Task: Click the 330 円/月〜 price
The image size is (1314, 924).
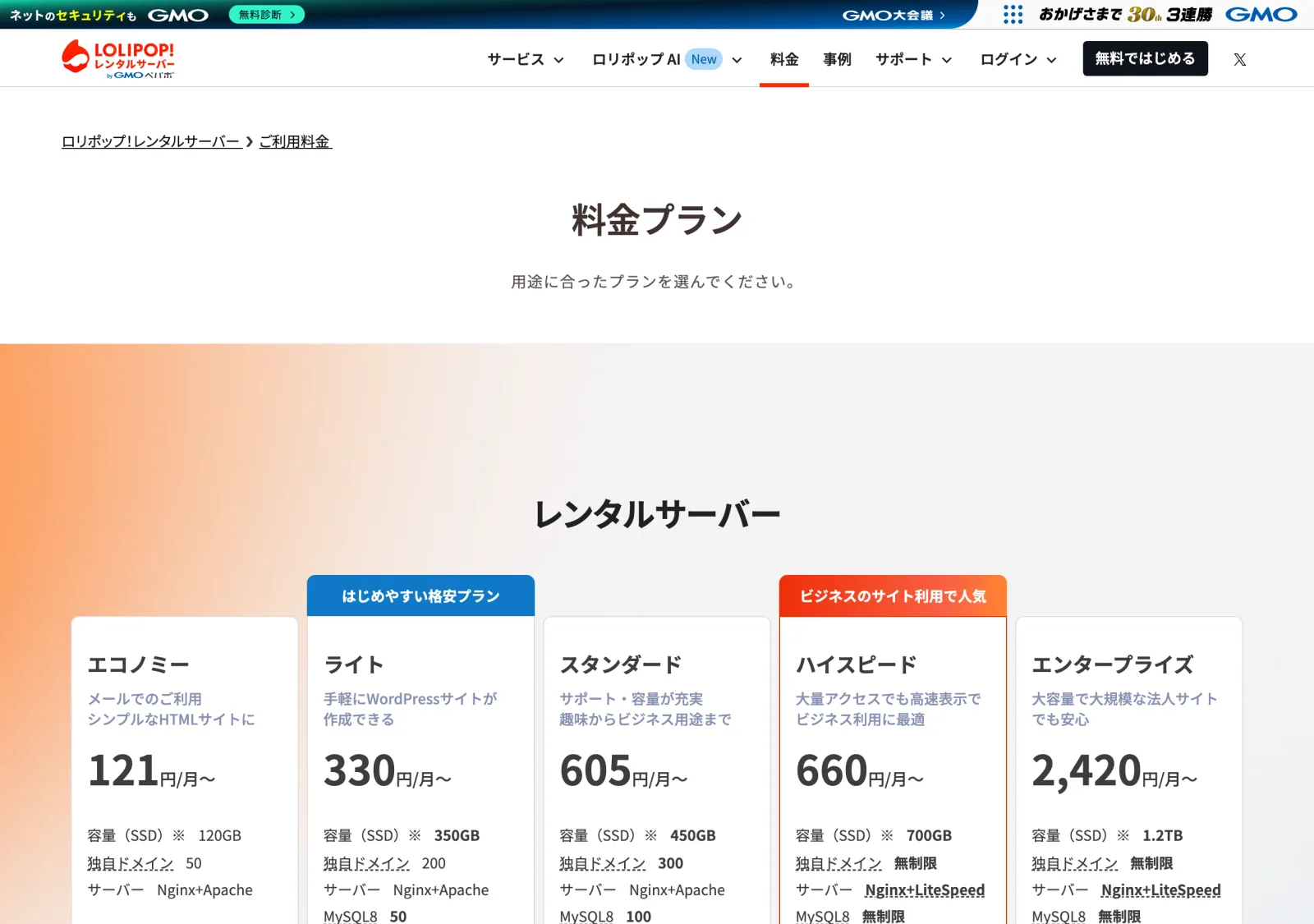Action: click(x=388, y=771)
